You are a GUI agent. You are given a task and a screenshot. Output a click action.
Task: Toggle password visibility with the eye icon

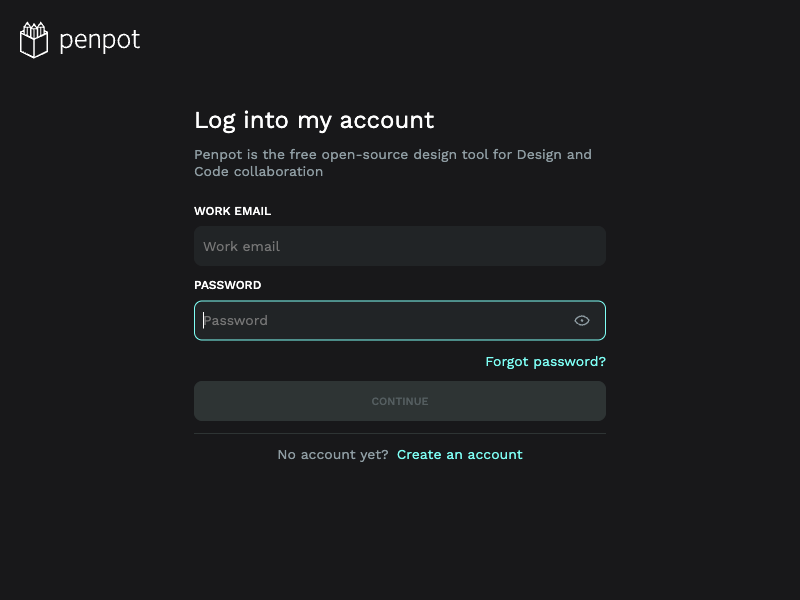tap(582, 320)
